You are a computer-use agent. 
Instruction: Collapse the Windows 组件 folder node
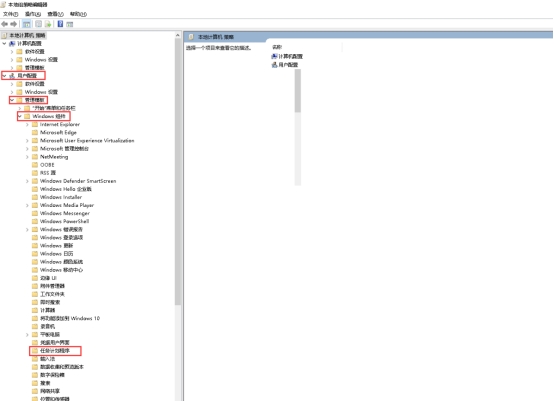(x=20, y=116)
